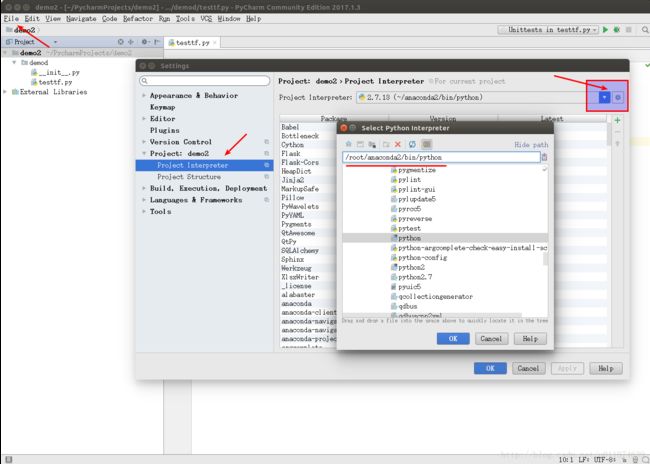The image size is (650, 464).
Task: Click the Home directory icon in interpreter dialog
Action: coord(349,144)
